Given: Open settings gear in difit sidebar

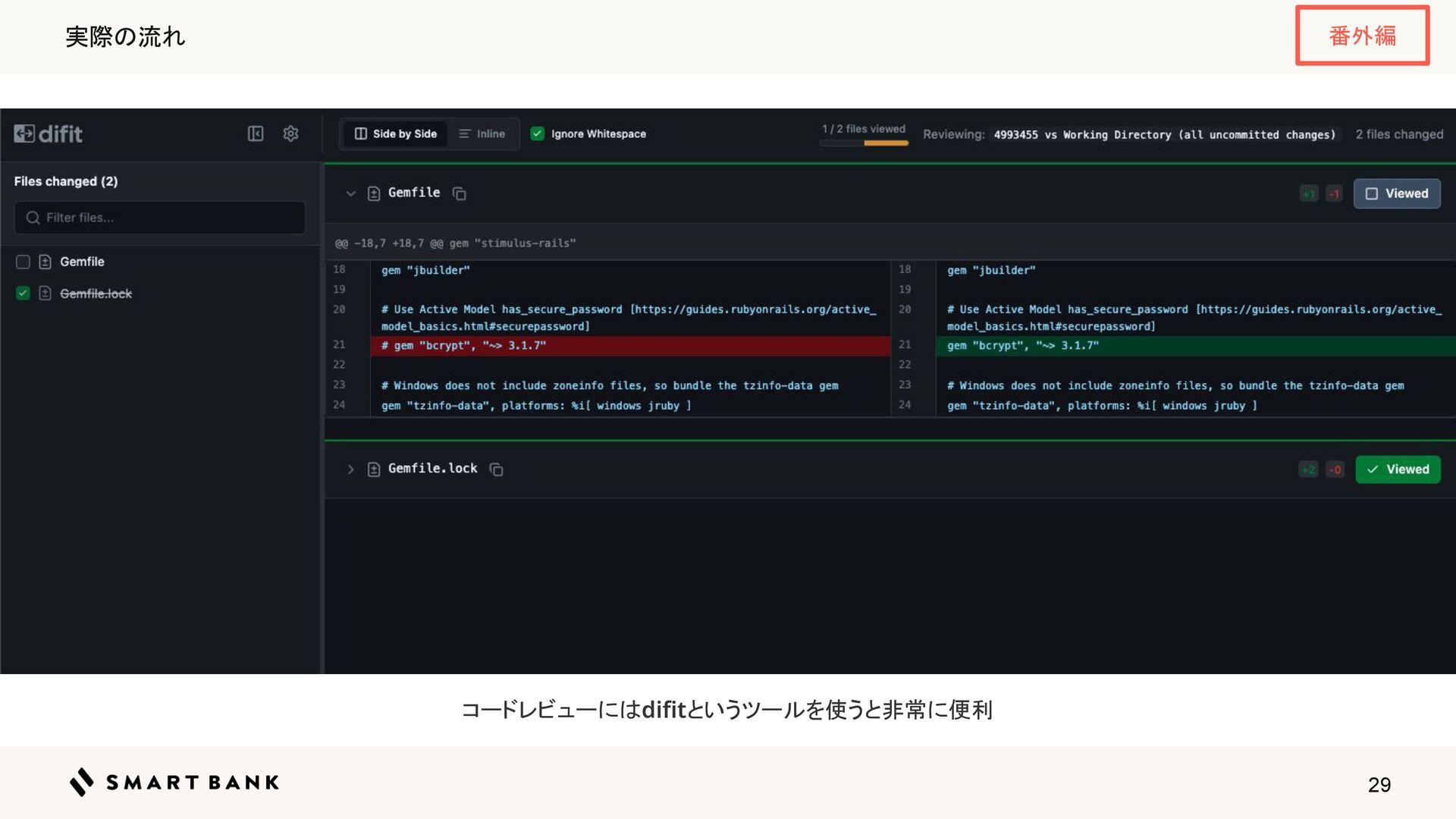Looking at the screenshot, I should click(x=290, y=133).
